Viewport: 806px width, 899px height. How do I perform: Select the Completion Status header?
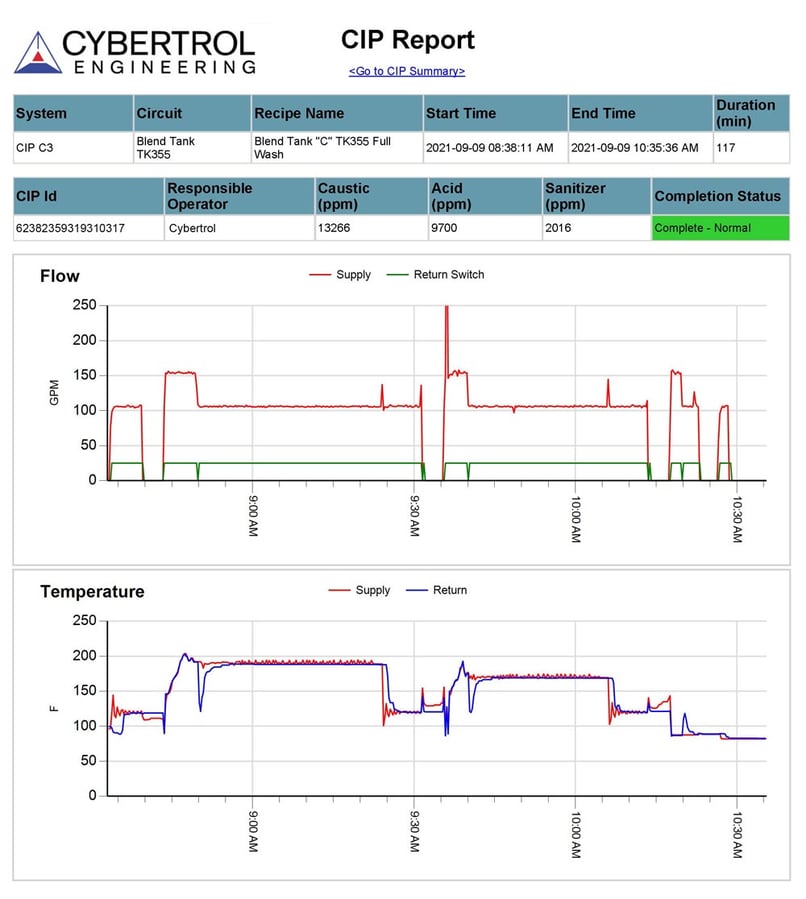coord(719,196)
